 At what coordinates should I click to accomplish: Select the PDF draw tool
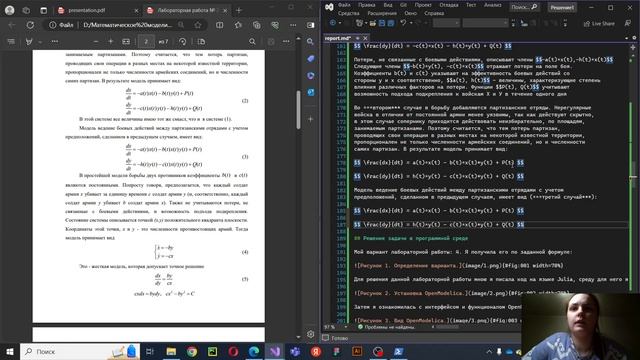tap(29, 42)
